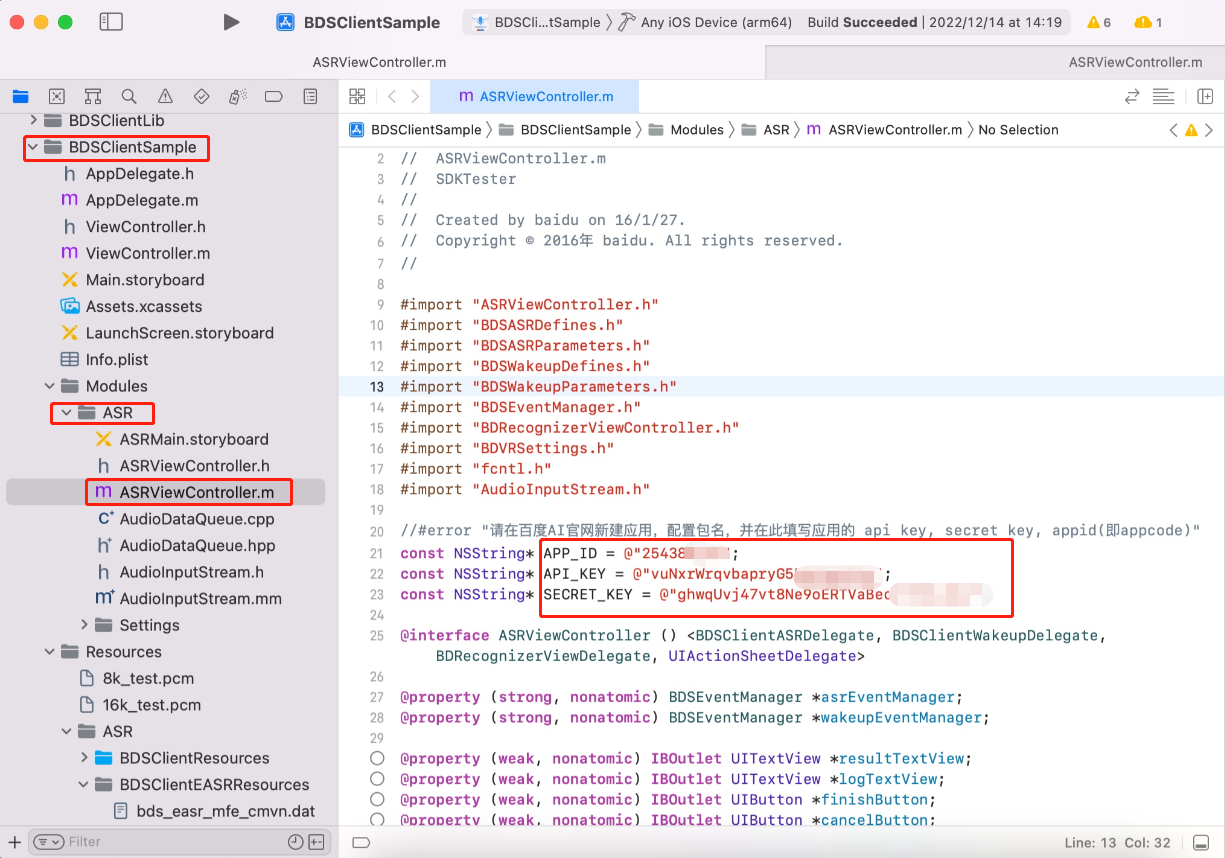Click BDSClientSample project in jump bar

click(x=415, y=130)
